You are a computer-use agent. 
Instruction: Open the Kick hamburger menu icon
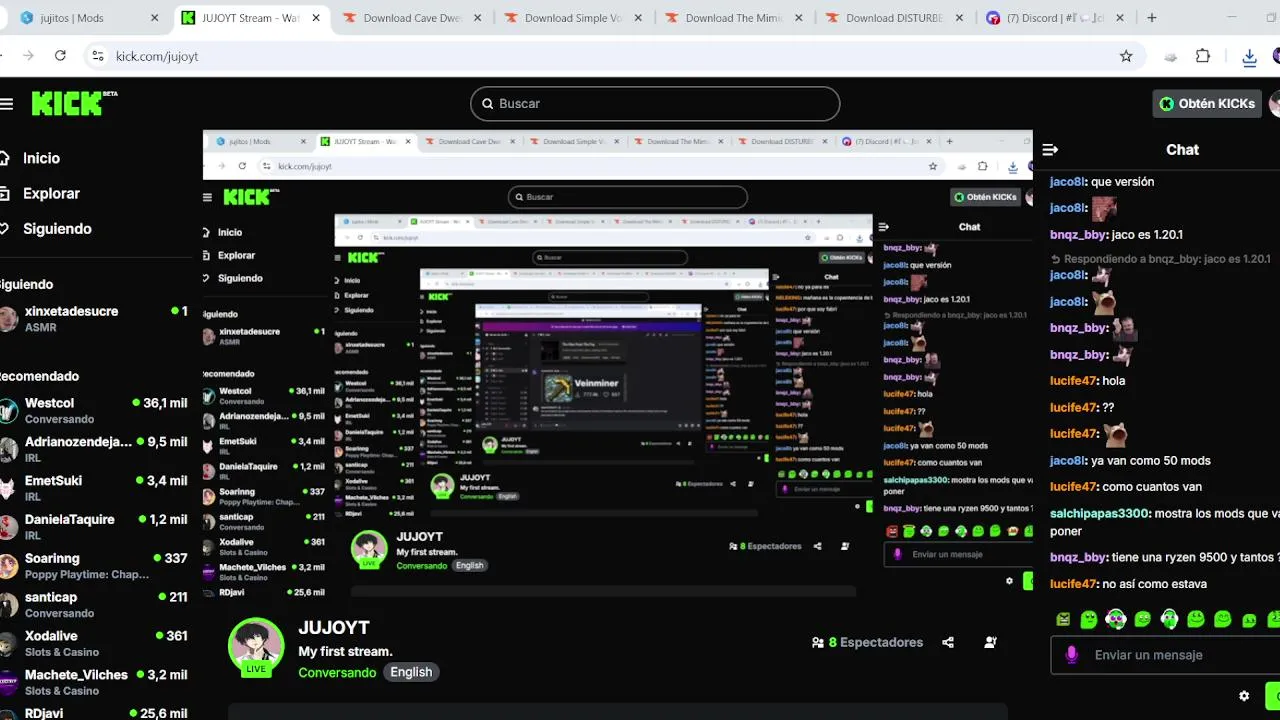click(x=6, y=104)
